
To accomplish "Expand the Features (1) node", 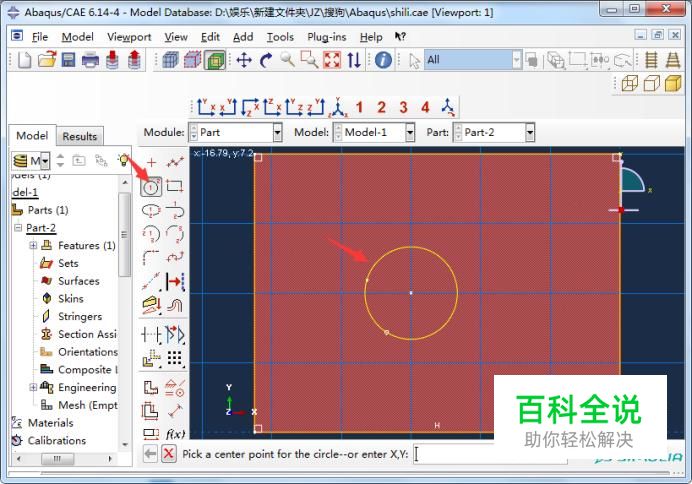I will click(x=33, y=245).
